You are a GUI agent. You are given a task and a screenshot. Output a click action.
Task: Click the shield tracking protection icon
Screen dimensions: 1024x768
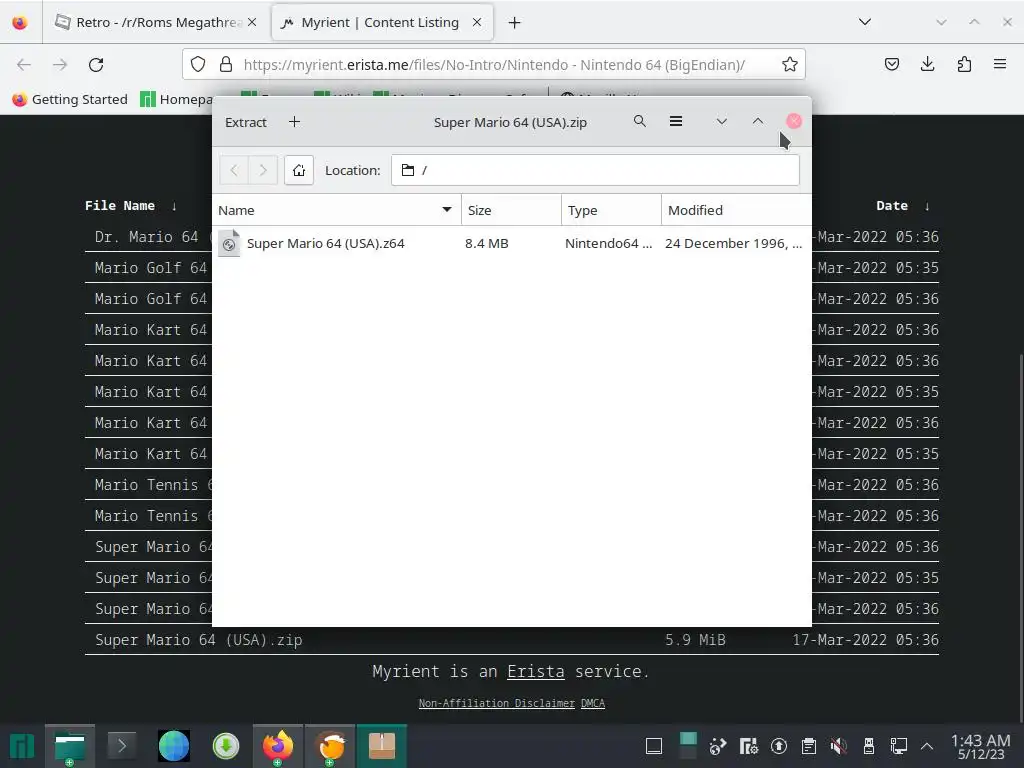[x=198, y=64]
